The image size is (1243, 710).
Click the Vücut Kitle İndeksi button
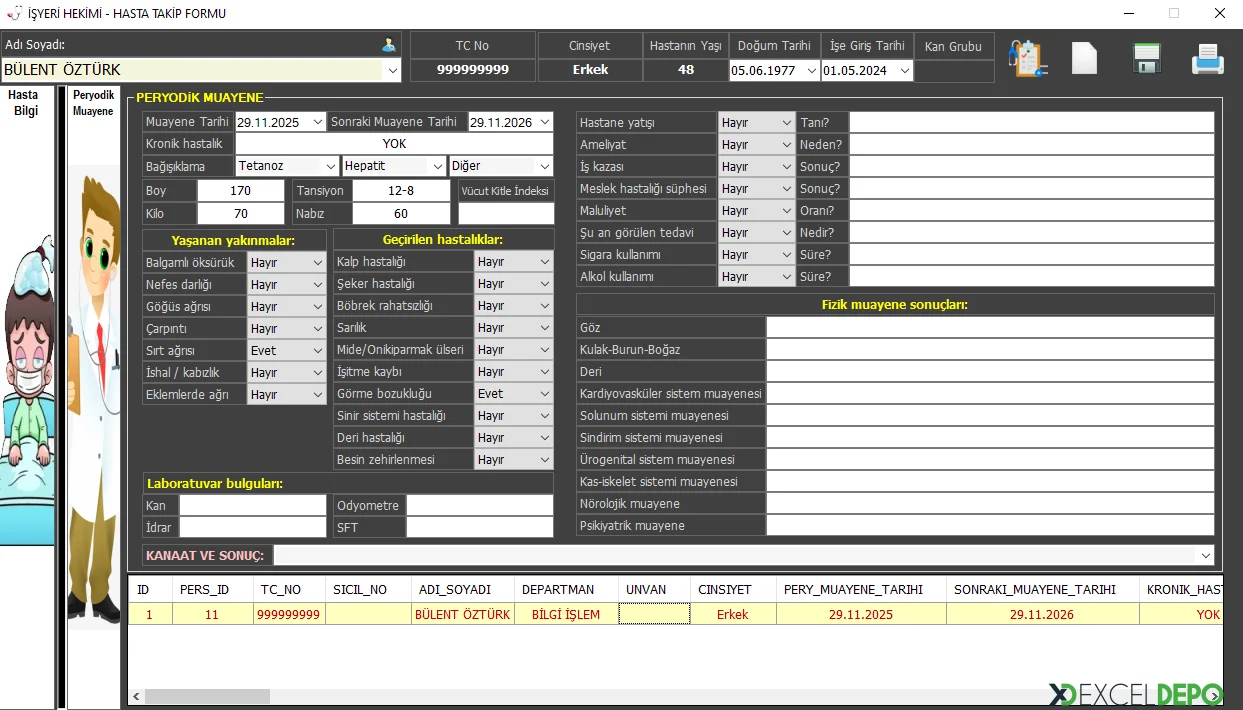tap(505, 191)
